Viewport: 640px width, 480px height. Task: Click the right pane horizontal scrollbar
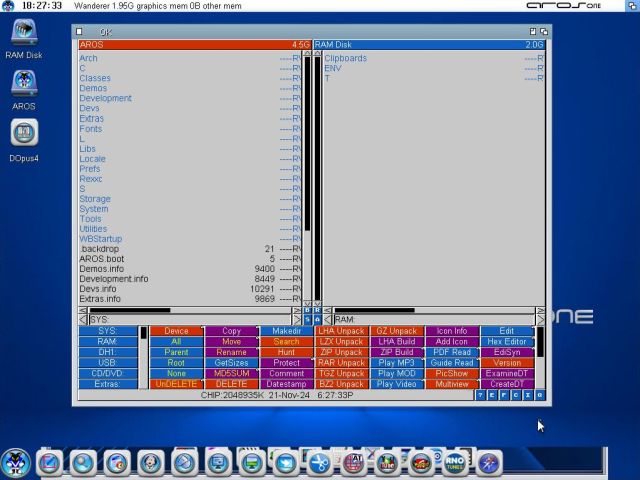pos(435,310)
